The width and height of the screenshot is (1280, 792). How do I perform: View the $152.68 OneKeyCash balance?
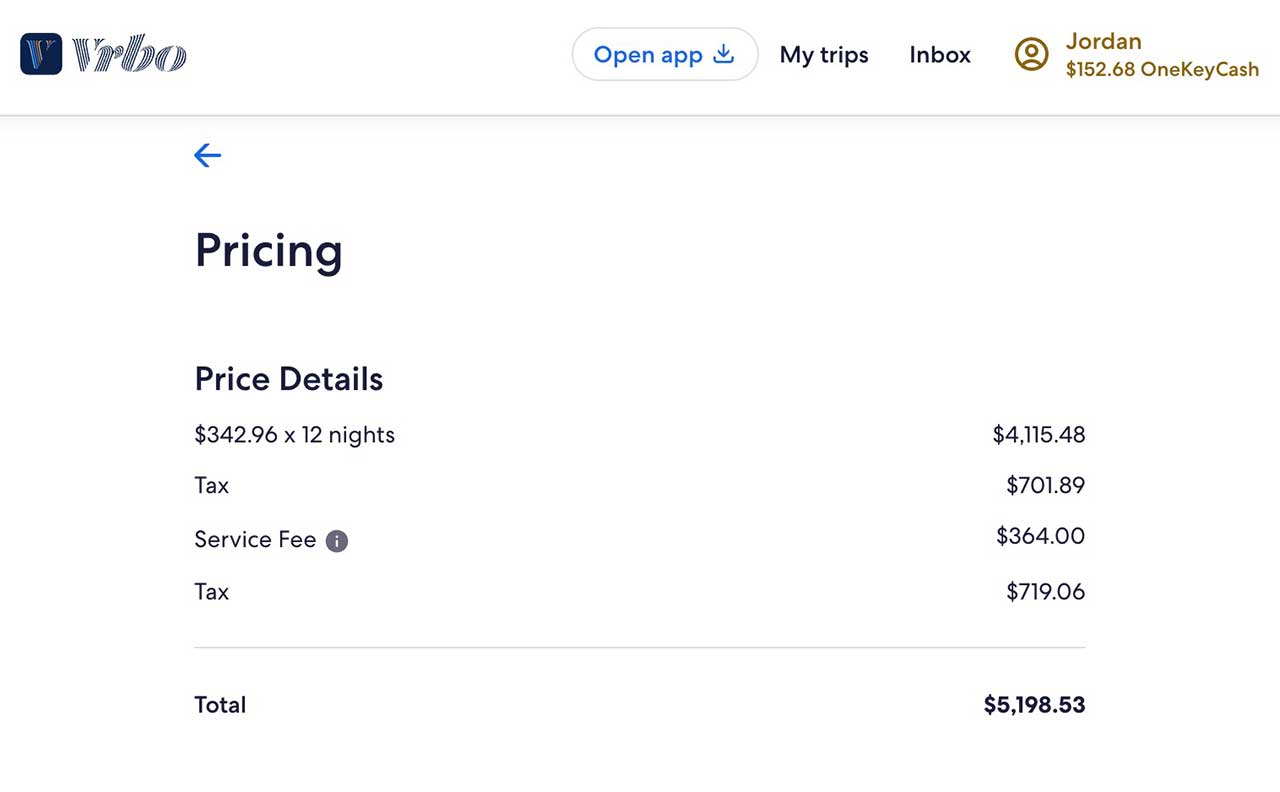coord(1162,70)
